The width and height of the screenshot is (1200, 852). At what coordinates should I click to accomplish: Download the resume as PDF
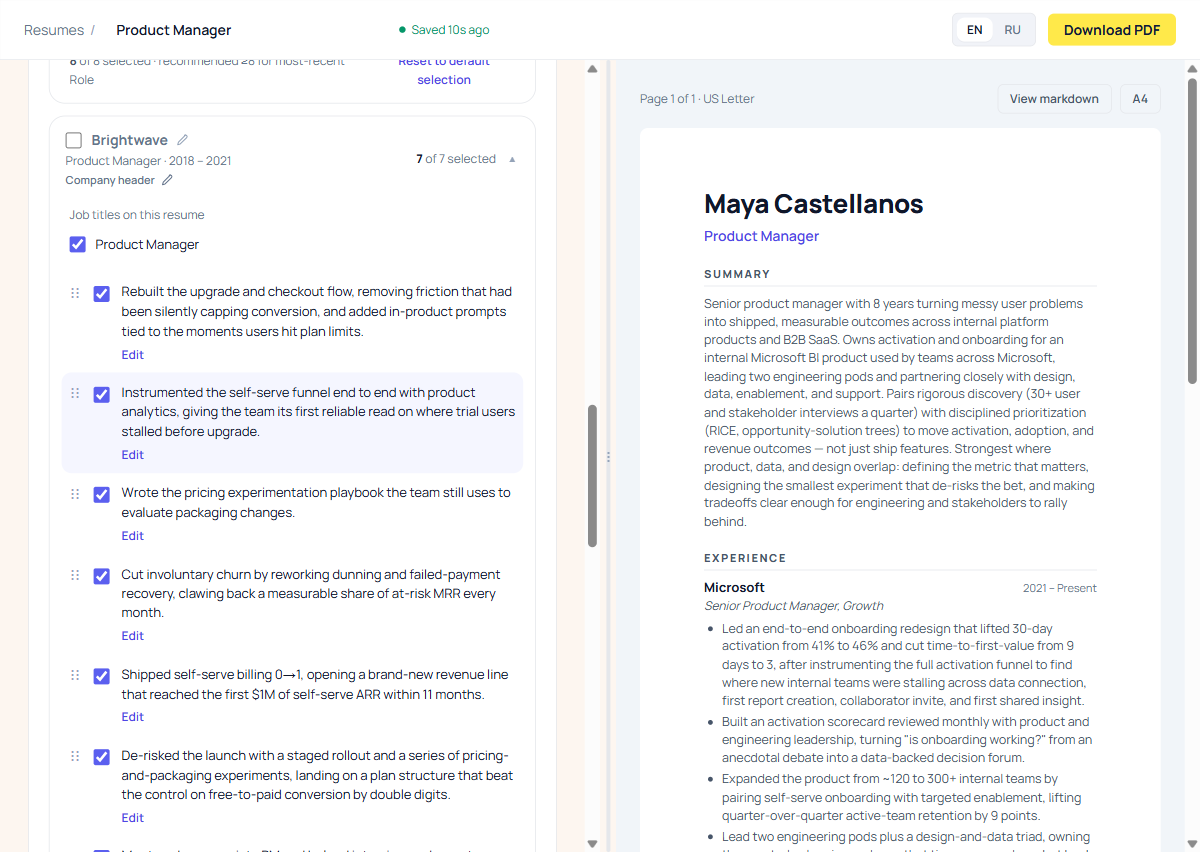[1112, 30]
